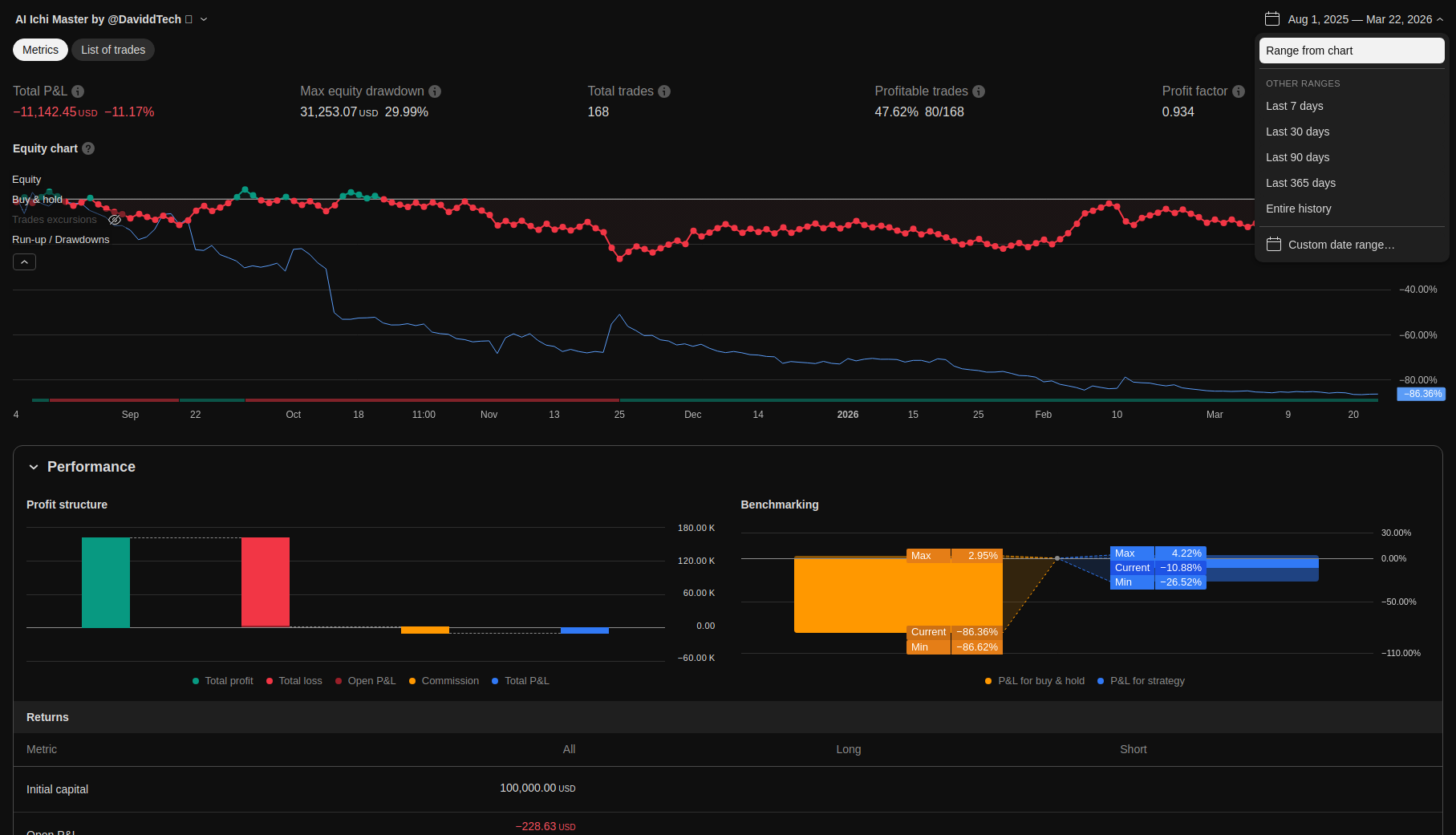Viewport: 1456px width, 835px height.
Task: Open Custom date range option
Action: (x=1340, y=245)
